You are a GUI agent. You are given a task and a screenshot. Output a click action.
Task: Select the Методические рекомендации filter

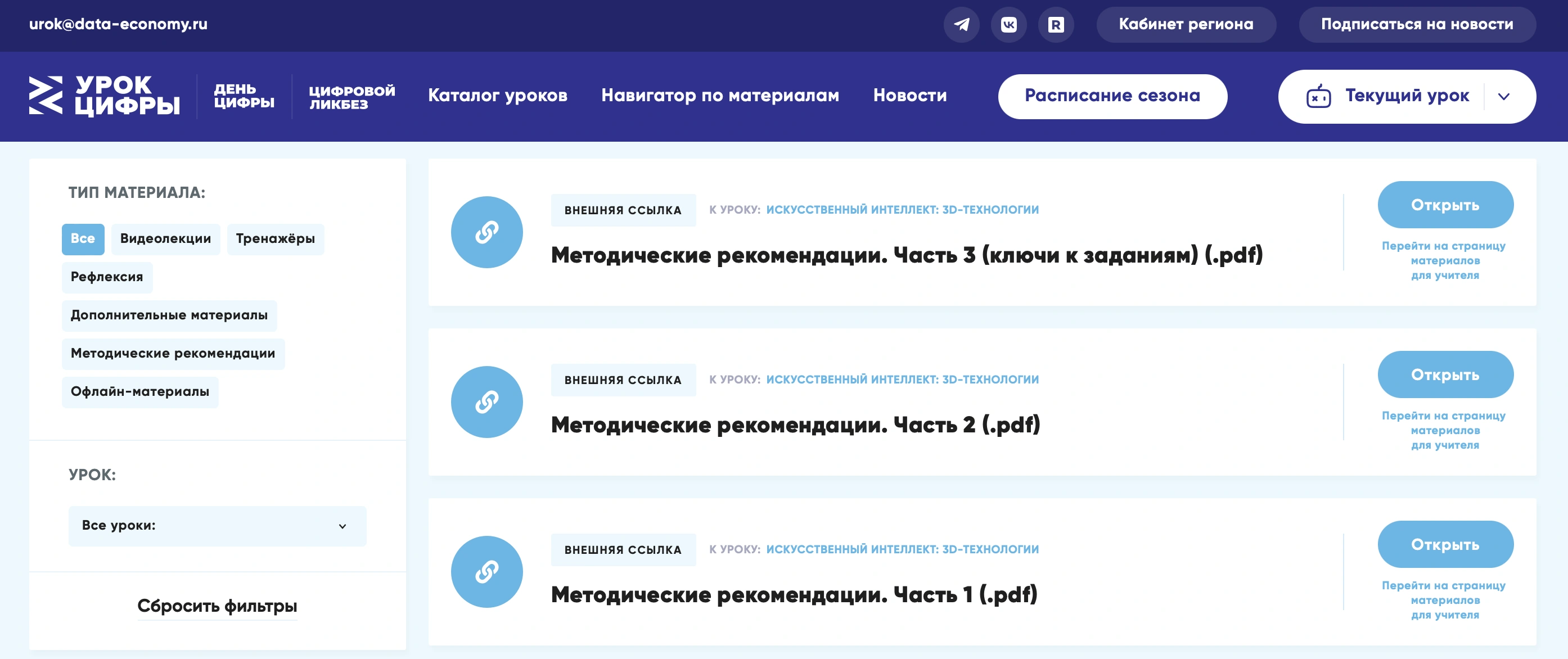[173, 354]
